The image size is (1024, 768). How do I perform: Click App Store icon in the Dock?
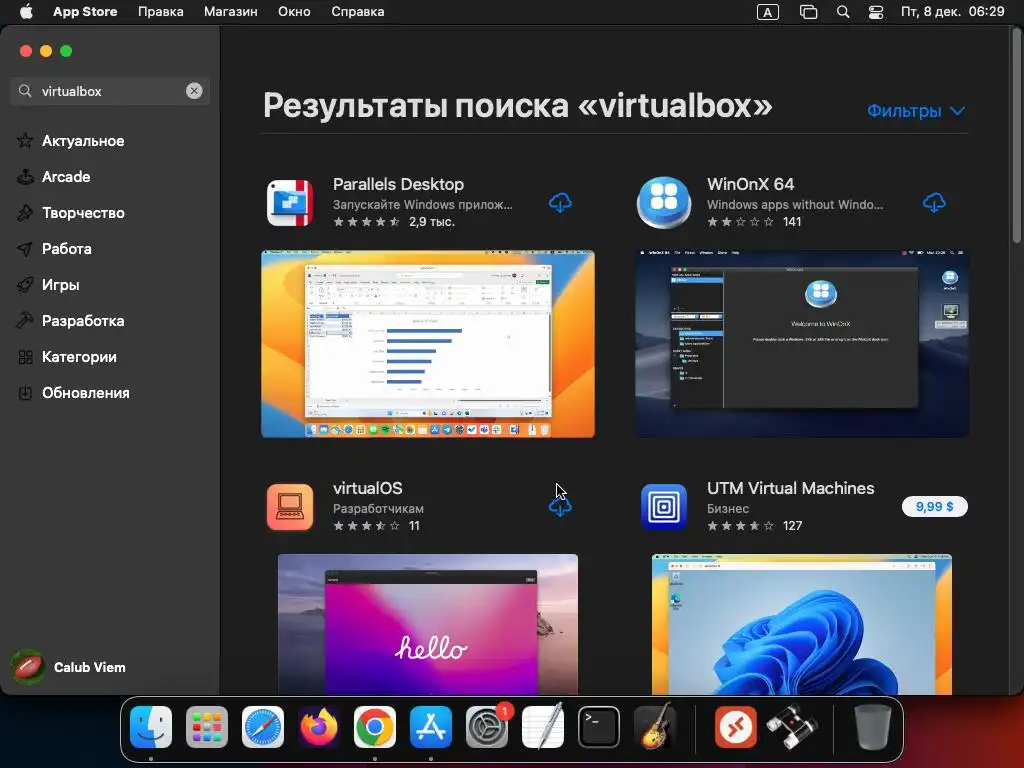(430, 727)
